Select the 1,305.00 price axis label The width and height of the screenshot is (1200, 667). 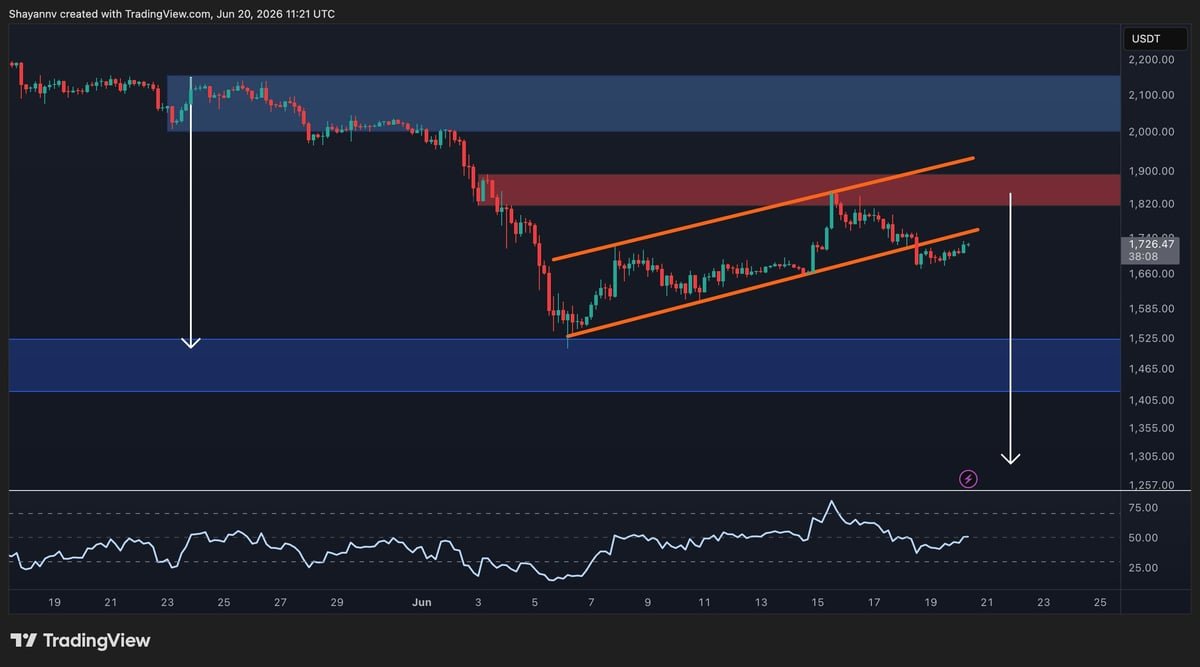1150,456
